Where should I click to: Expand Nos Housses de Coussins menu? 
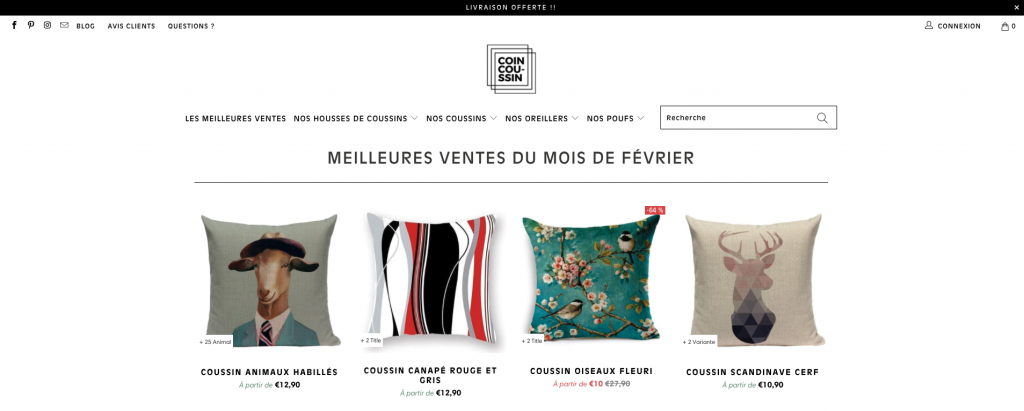click(355, 118)
